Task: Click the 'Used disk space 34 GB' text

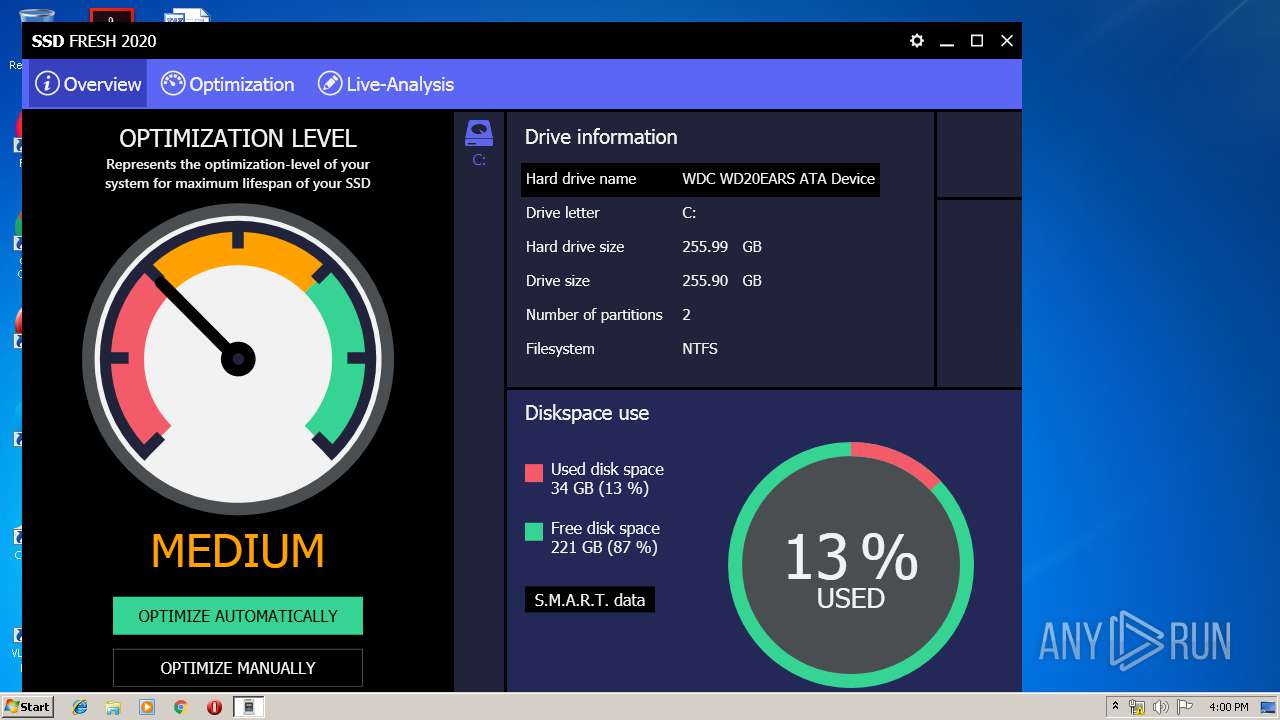Action: [607, 479]
